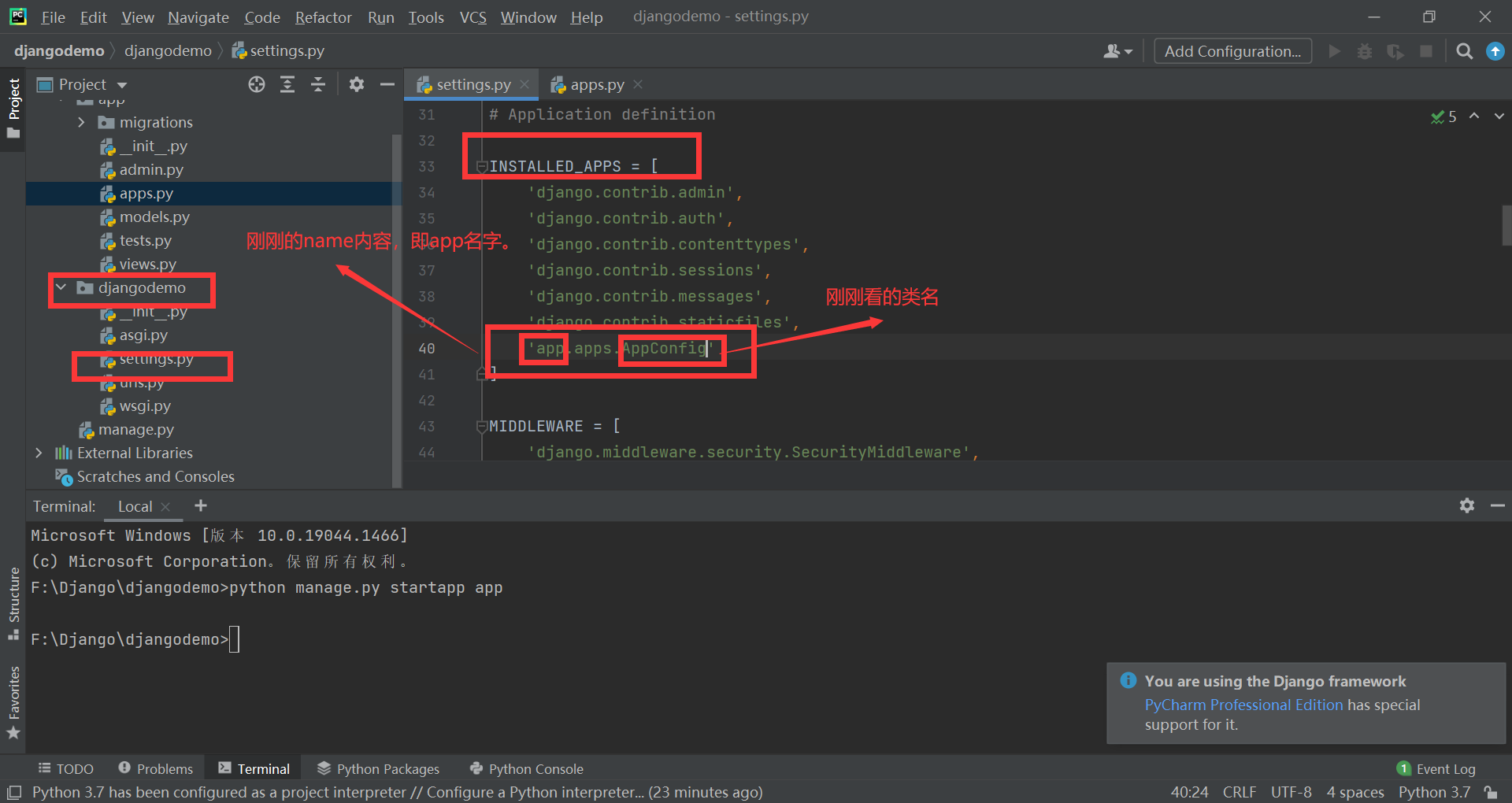Switch to apps.py editor tab

coord(596,84)
